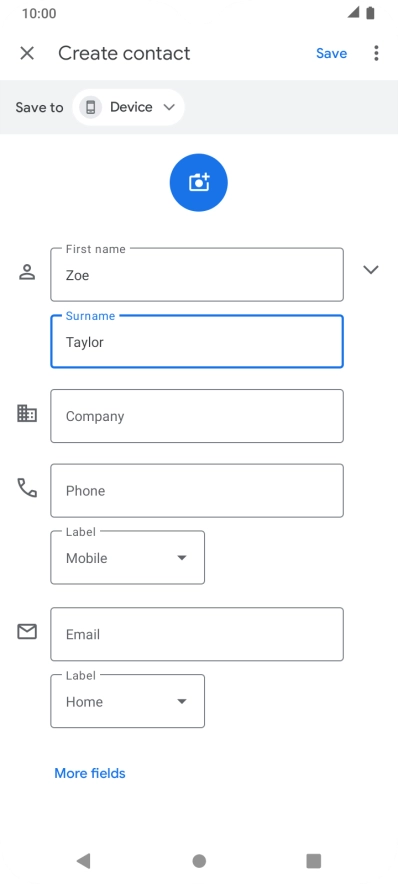This screenshot has height=884, width=398.
Task: Close the Create contact screen with X
Action: [x=27, y=53]
